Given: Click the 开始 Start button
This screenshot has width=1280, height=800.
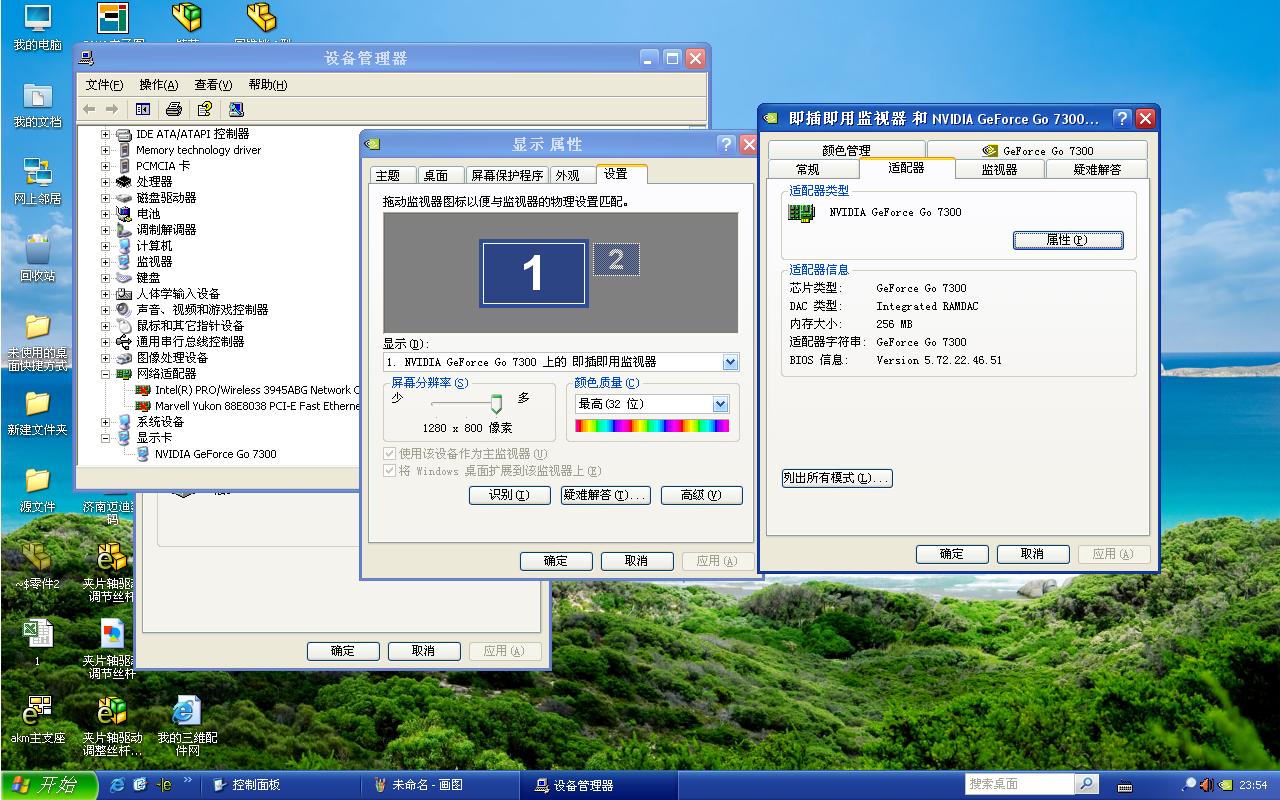Looking at the screenshot, I should point(49,785).
